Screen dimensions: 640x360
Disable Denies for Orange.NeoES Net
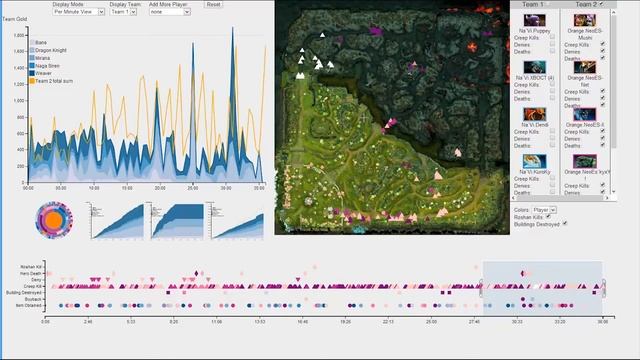pos(602,98)
